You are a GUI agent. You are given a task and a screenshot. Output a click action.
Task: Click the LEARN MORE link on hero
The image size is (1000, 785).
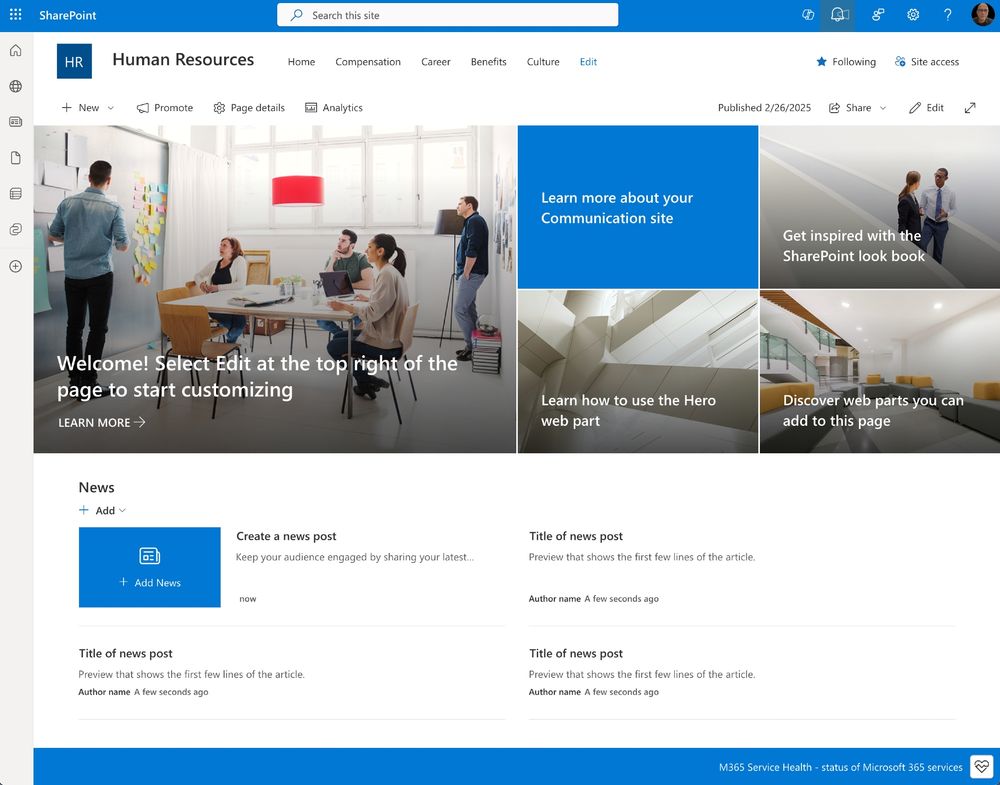102,422
